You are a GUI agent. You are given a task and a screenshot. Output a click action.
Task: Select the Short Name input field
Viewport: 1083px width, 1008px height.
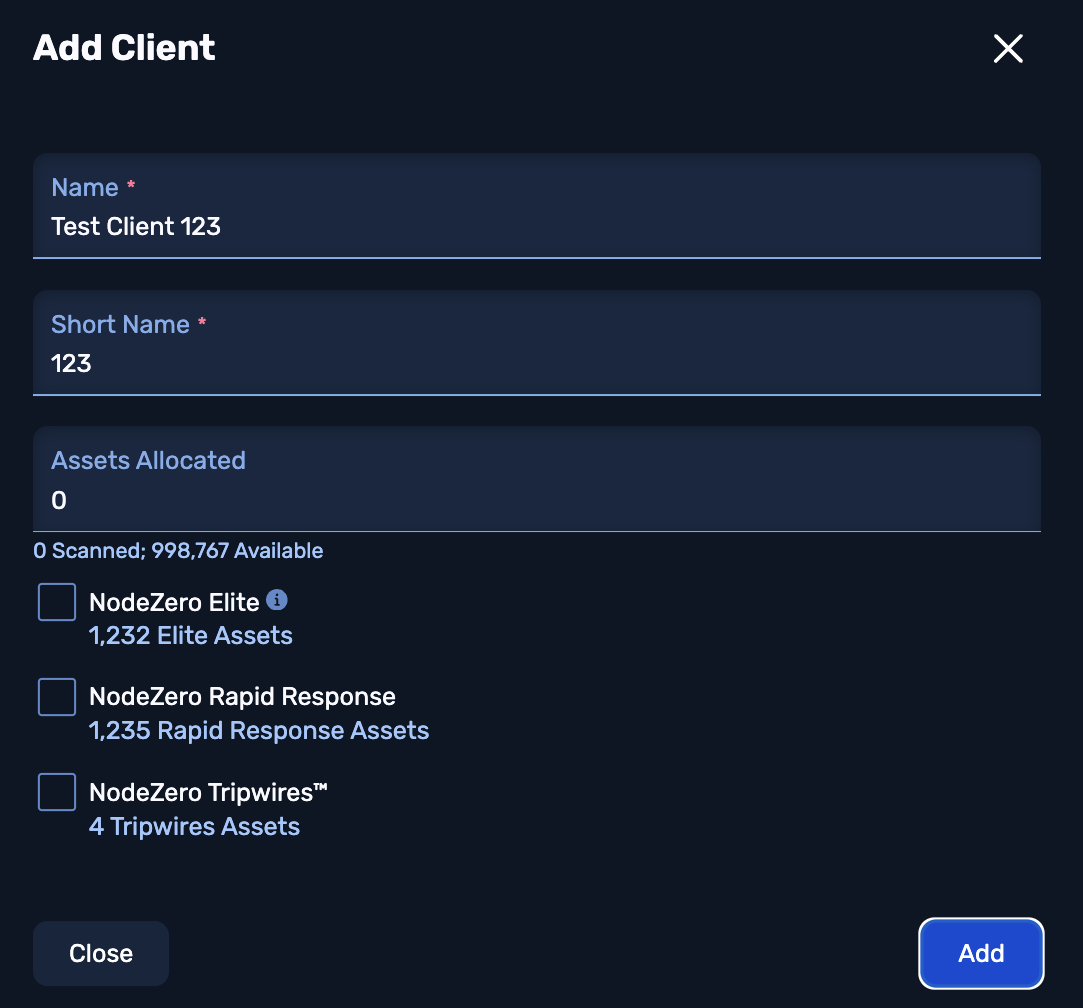point(537,363)
